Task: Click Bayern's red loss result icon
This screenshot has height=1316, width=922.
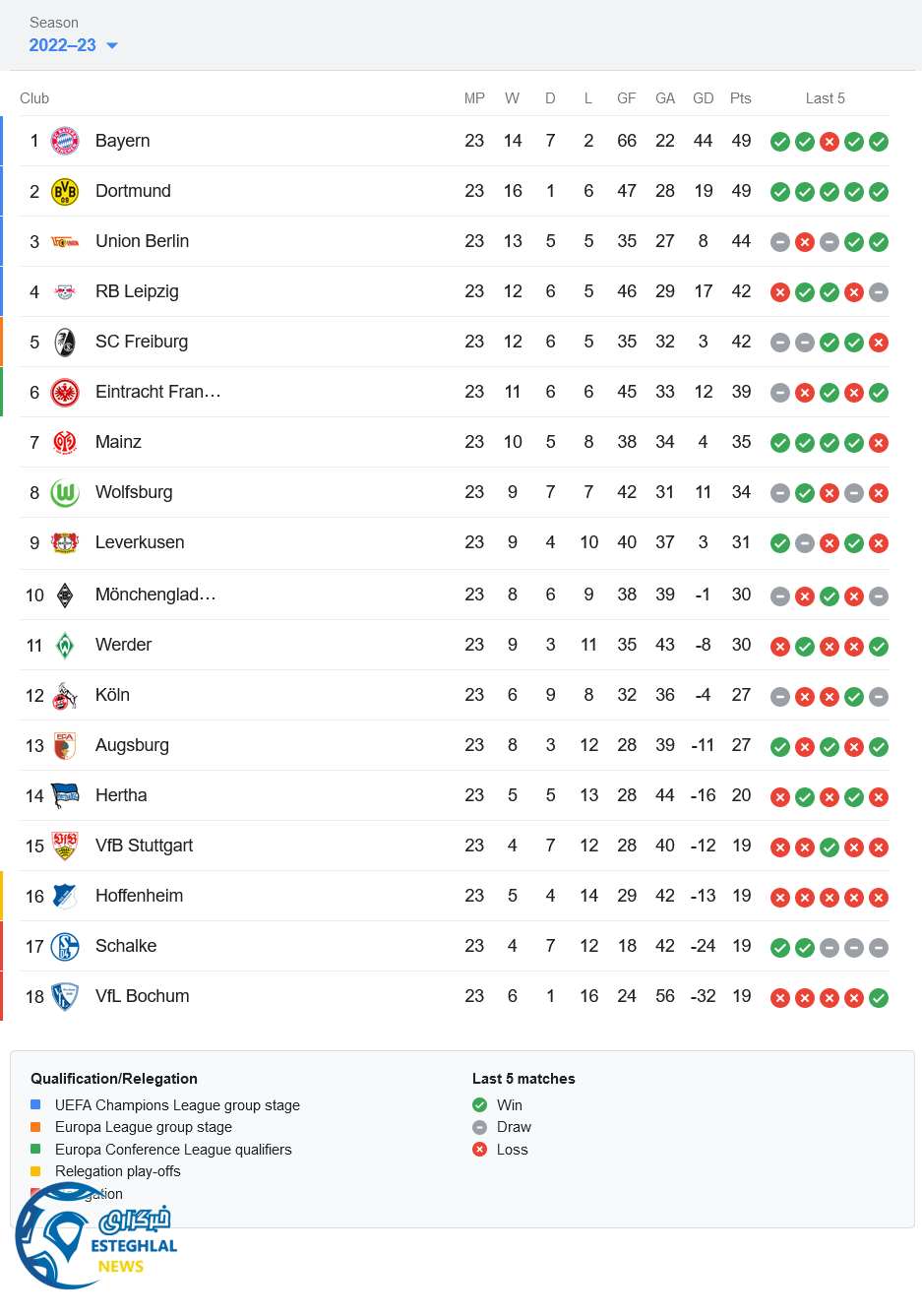Action: [830, 142]
